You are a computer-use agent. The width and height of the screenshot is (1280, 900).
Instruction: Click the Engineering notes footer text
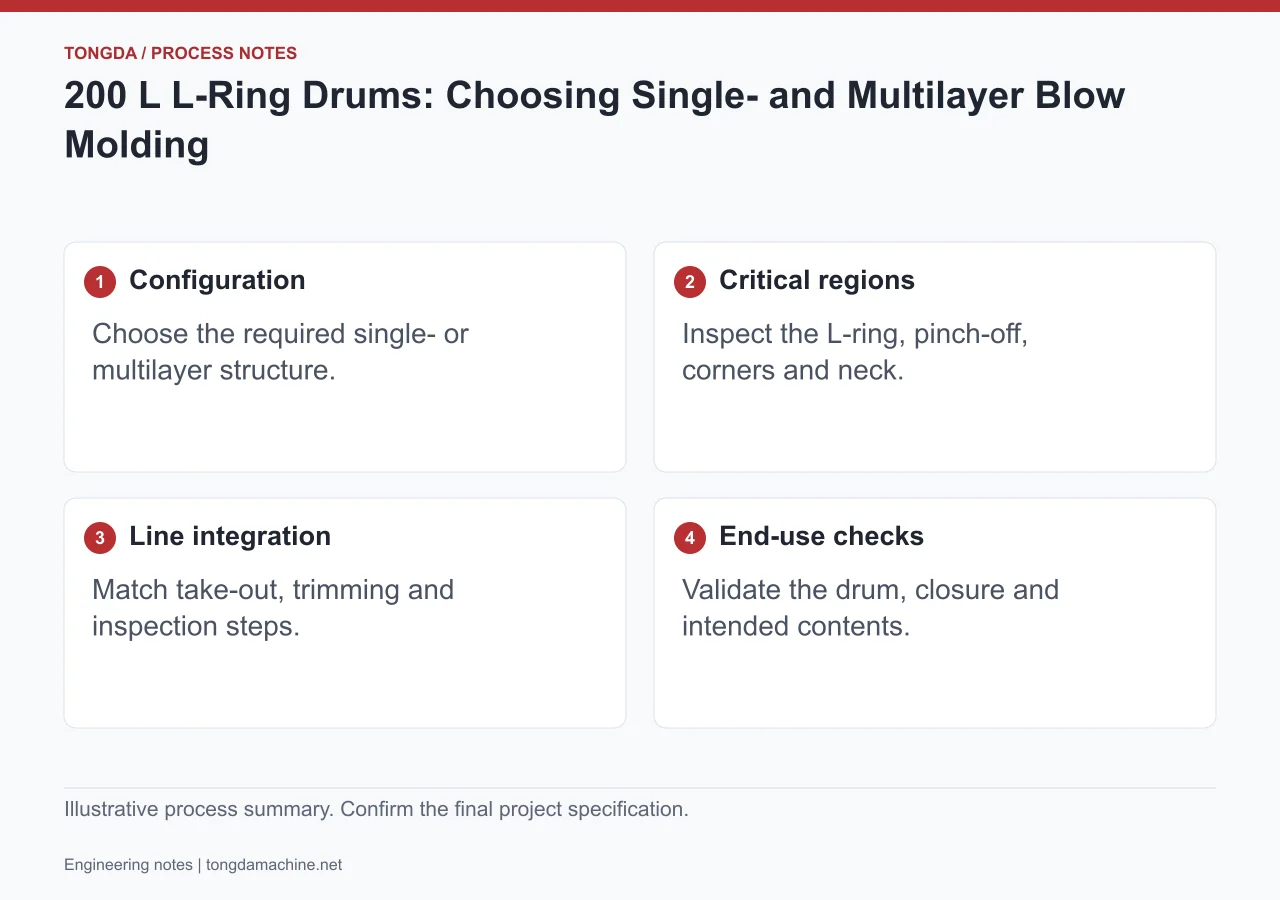click(128, 864)
